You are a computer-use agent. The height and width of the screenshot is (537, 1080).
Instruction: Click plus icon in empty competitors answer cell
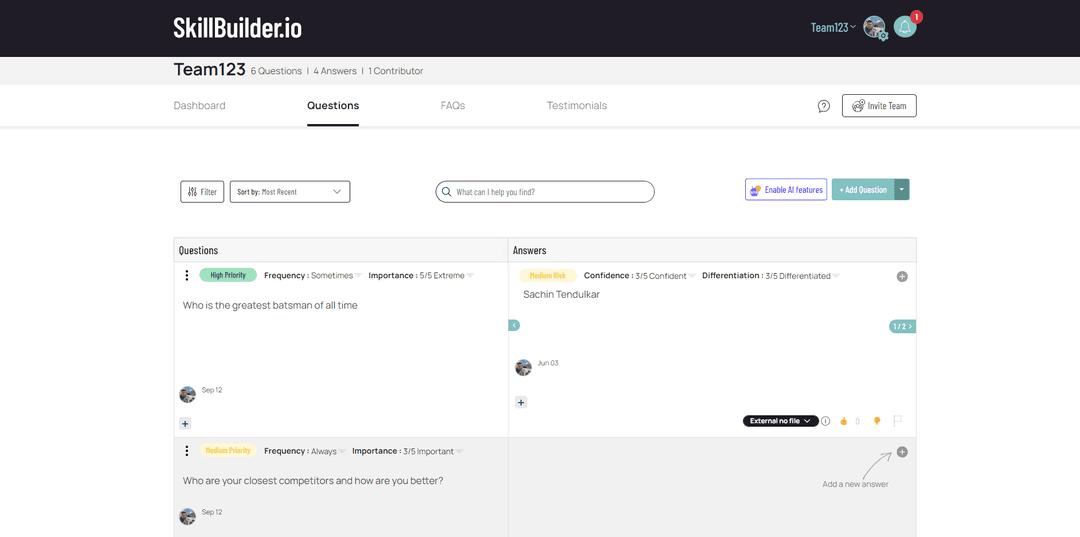pyautogui.click(x=902, y=452)
